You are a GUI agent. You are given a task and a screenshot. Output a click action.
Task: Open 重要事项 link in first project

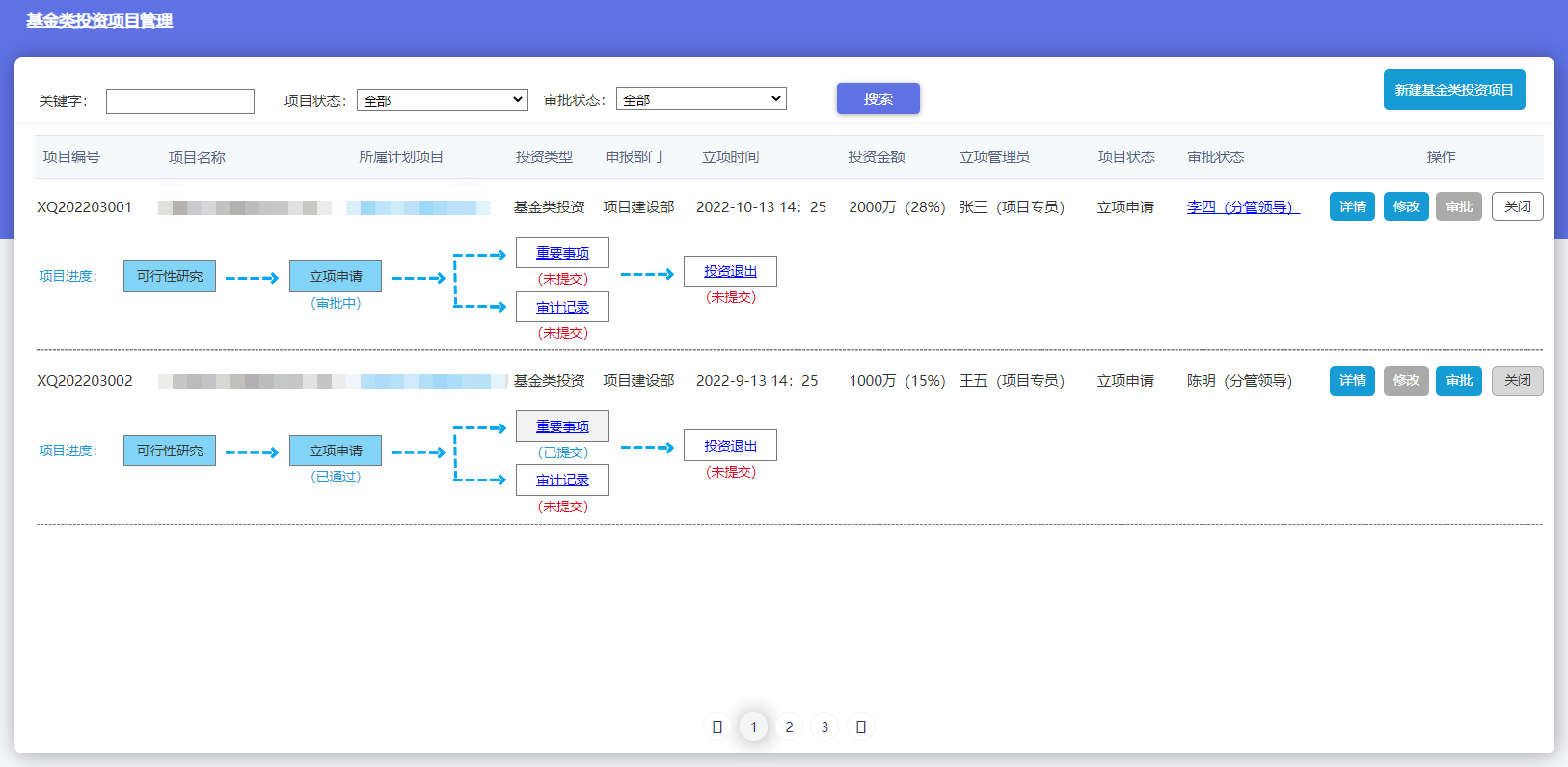click(x=562, y=253)
